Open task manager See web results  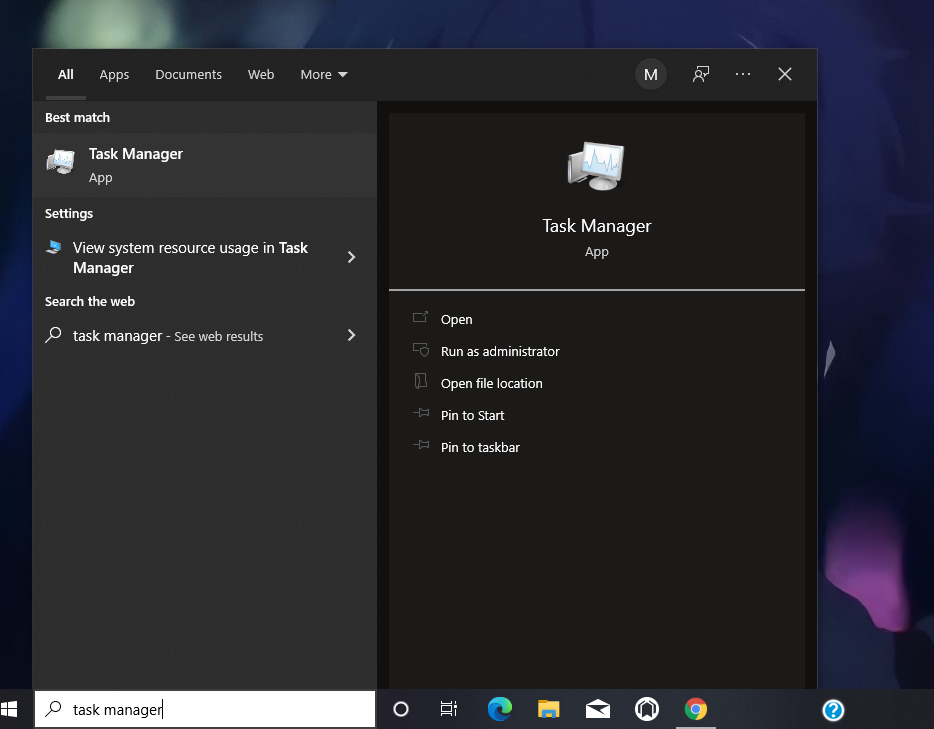coord(204,335)
